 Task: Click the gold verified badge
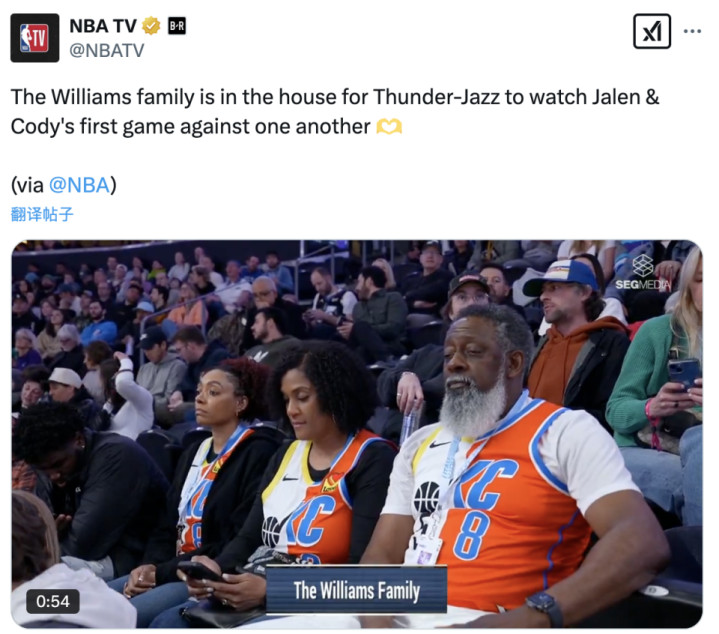pyautogui.click(x=151, y=26)
